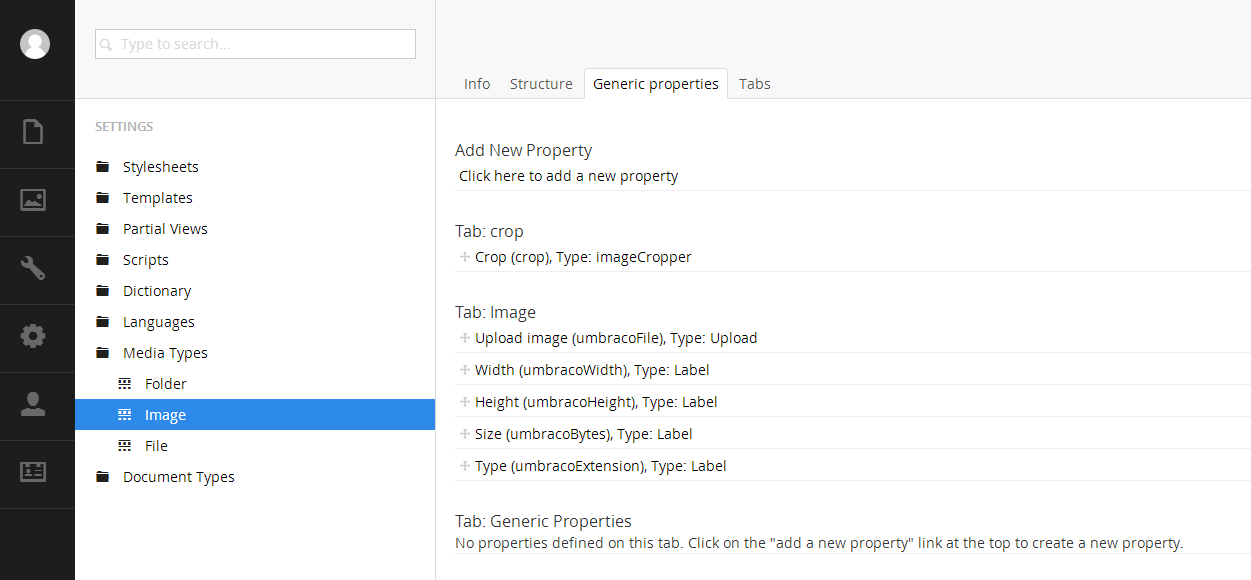Switch to the Structure tab

click(541, 84)
